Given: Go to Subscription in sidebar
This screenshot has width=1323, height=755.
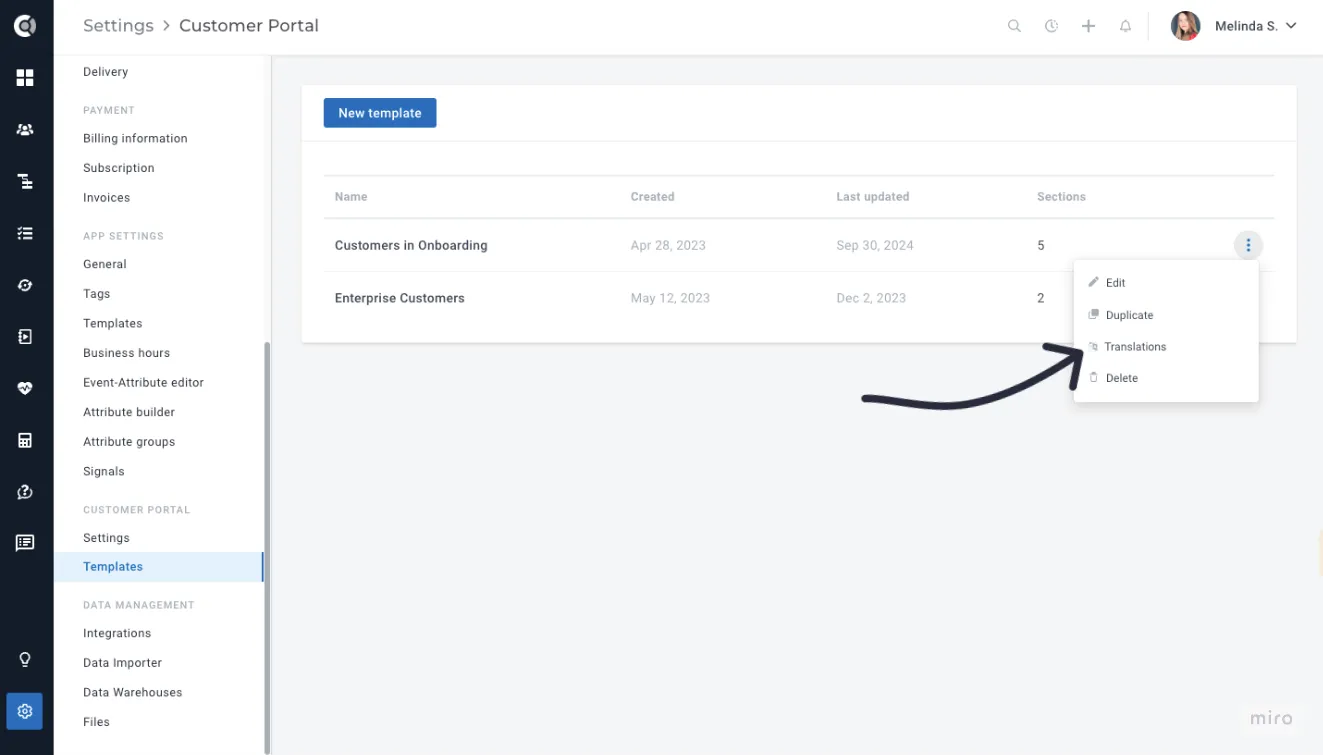Looking at the screenshot, I should tap(119, 168).
